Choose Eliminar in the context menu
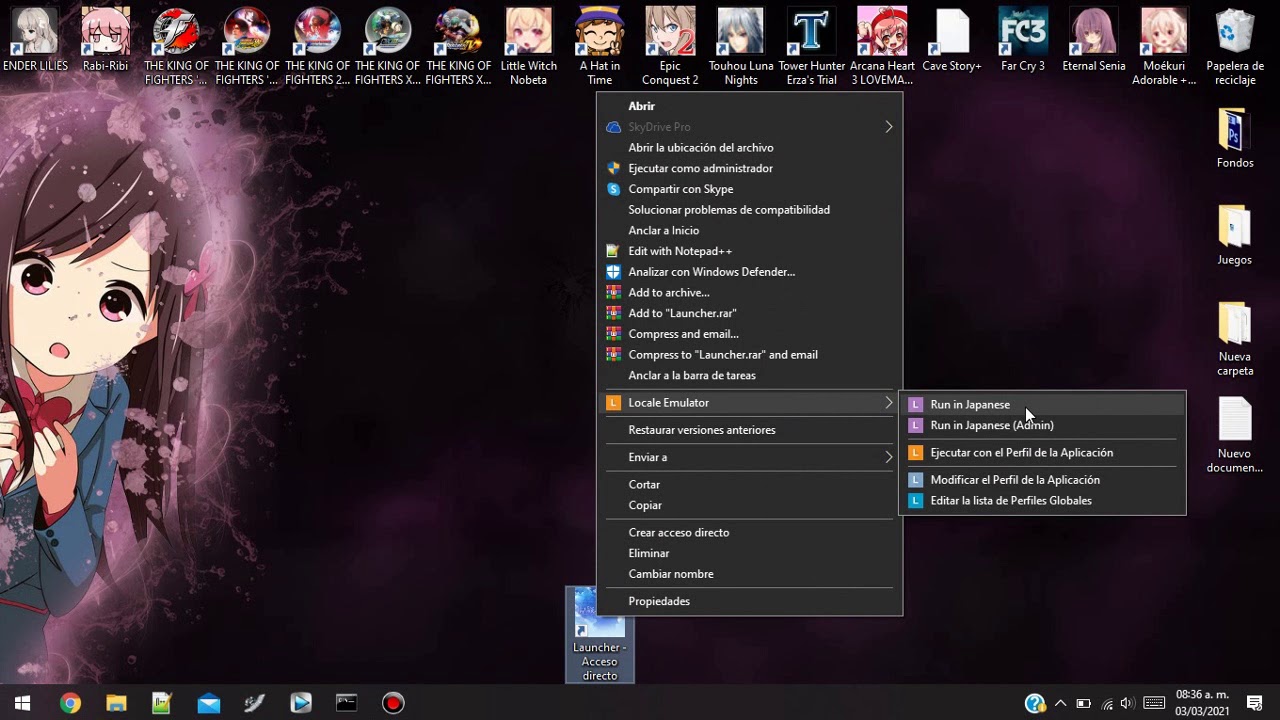The width and height of the screenshot is (1280, 720). pyautogui.click(x=749, y=553)
